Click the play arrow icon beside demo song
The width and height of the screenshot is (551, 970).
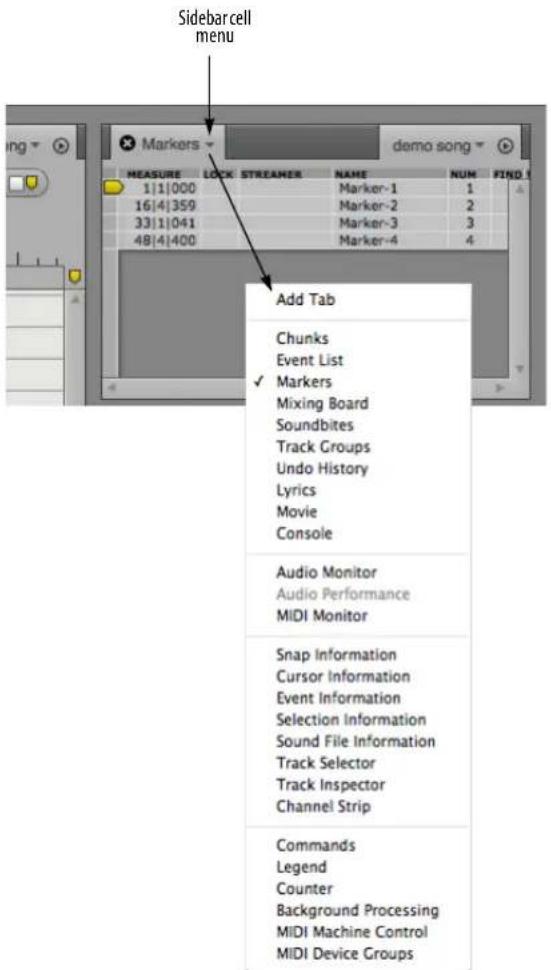pyautogui.click(x=506, y=145)
